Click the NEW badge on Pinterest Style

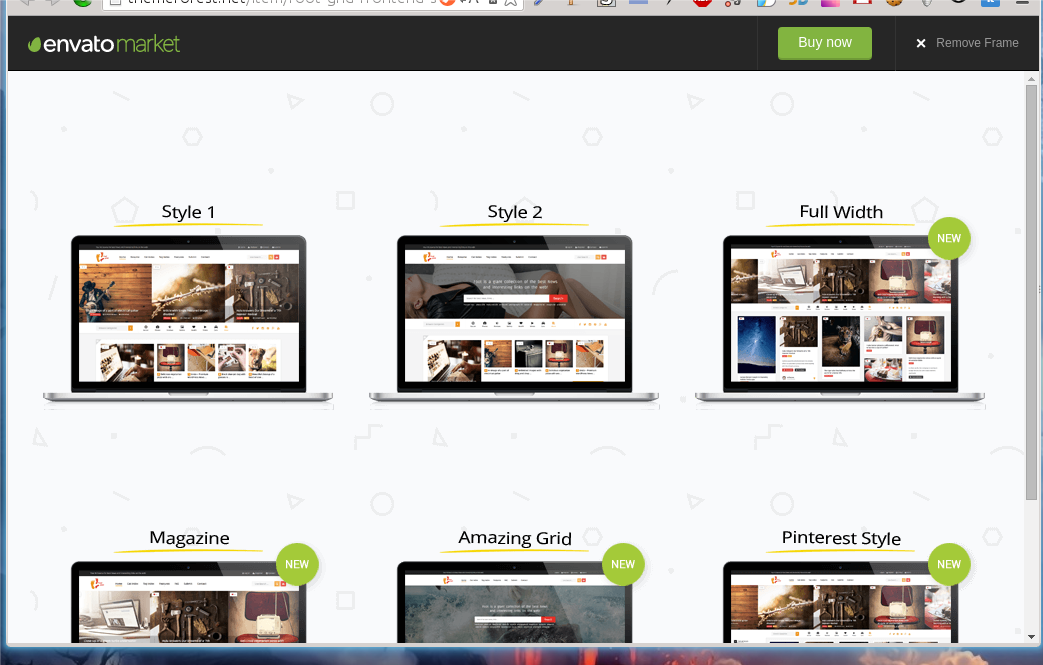[x=948, y=564]
